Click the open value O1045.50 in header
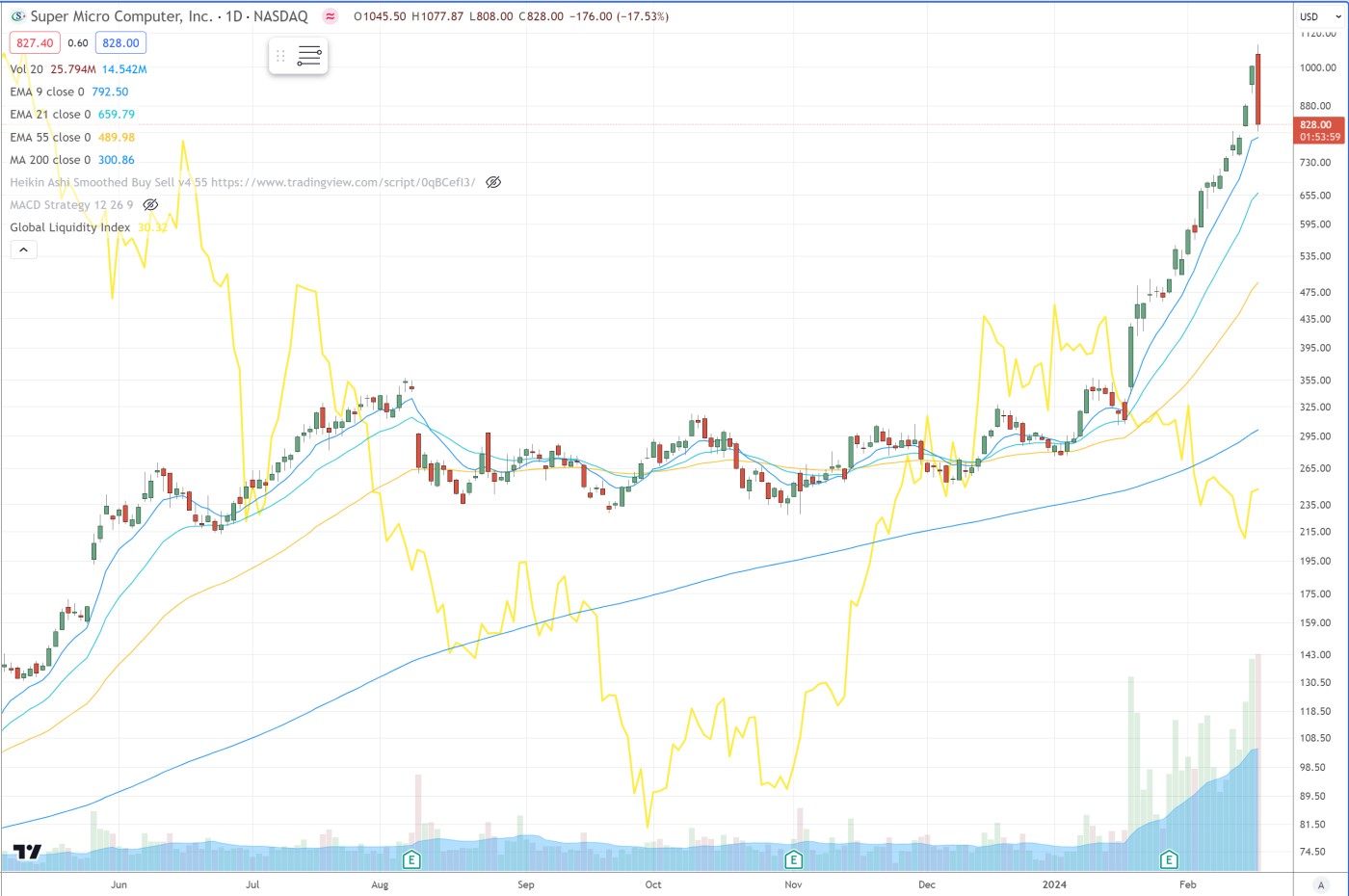This screenshot has height=896, width=1349. [380, 16]
